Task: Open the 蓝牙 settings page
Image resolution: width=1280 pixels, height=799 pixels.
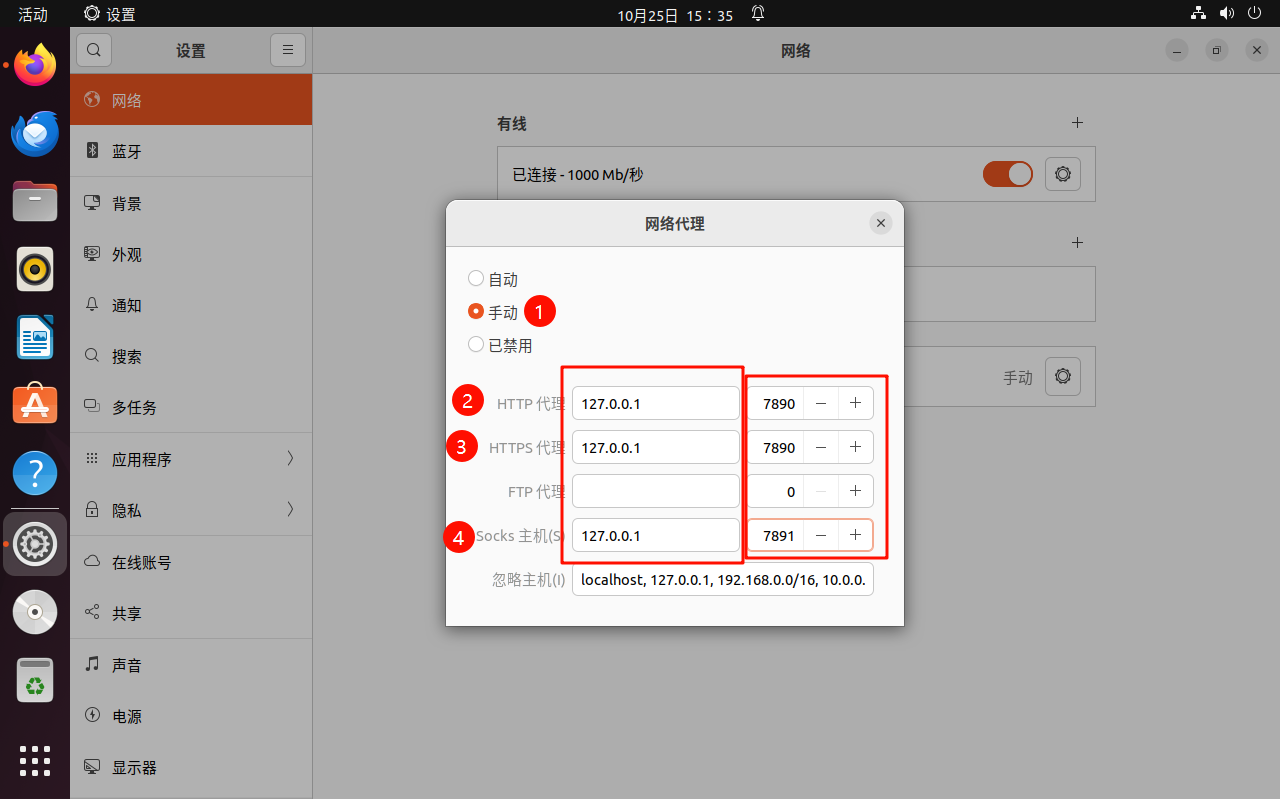Action: (191, 152)
